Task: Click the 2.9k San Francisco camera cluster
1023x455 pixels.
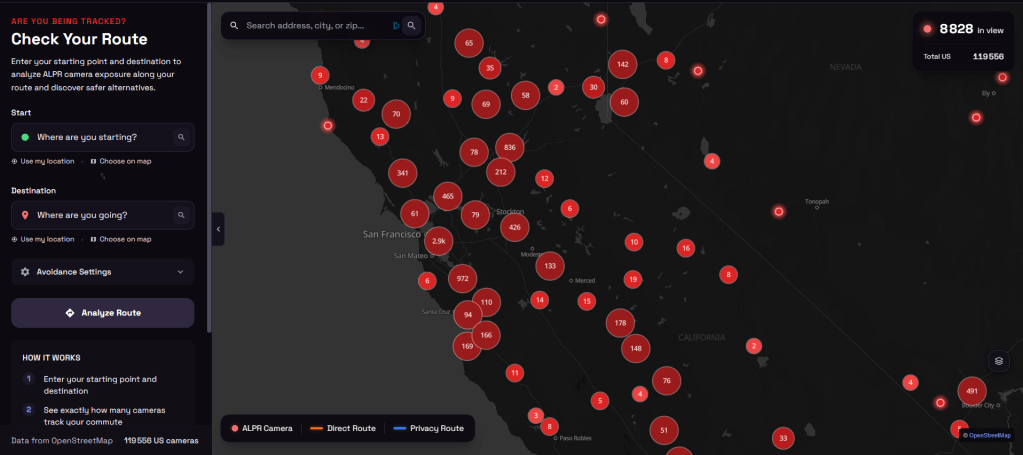Action: (438, 241)
